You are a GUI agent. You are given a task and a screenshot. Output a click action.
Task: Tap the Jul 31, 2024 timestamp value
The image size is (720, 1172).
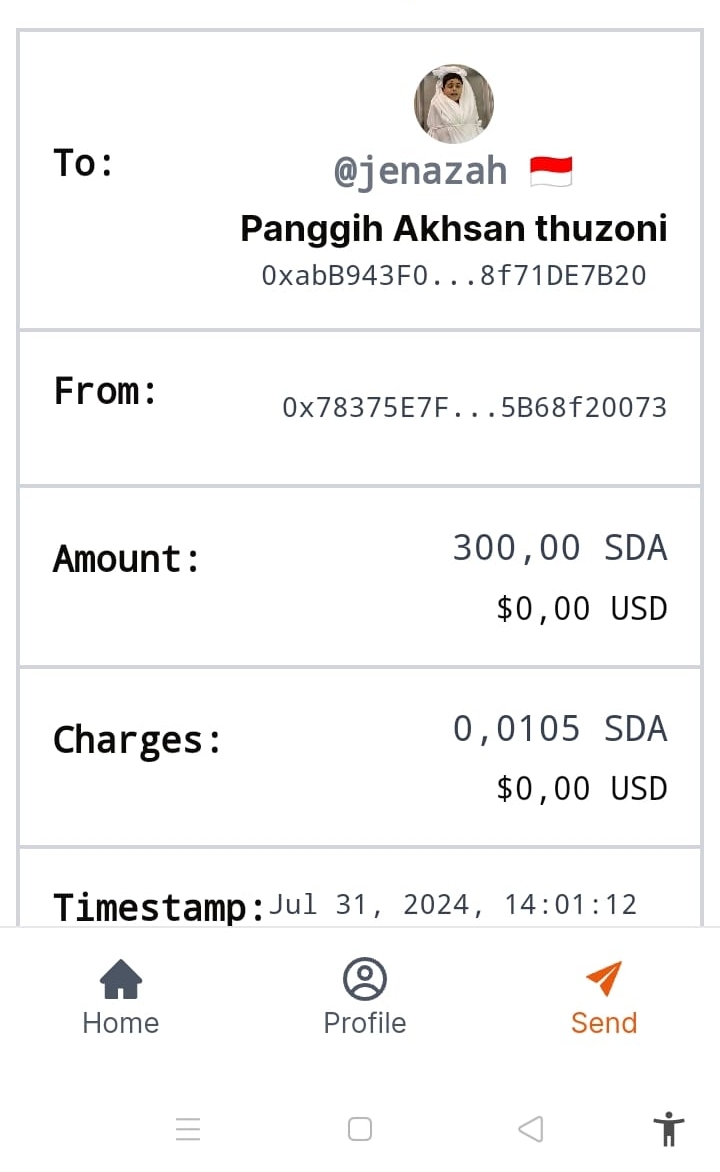pos(453,905)
